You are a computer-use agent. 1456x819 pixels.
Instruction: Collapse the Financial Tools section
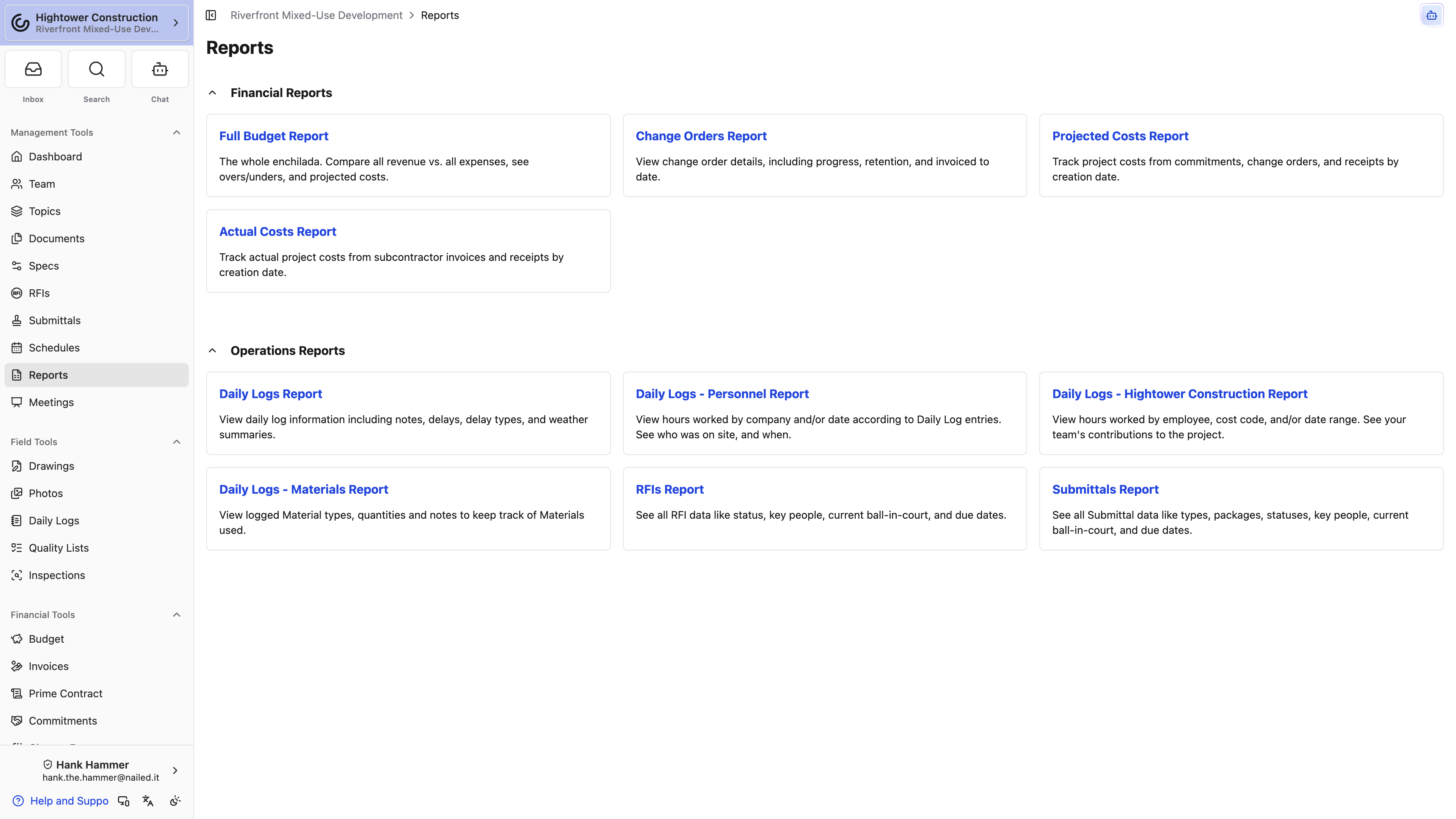(176, 615)
